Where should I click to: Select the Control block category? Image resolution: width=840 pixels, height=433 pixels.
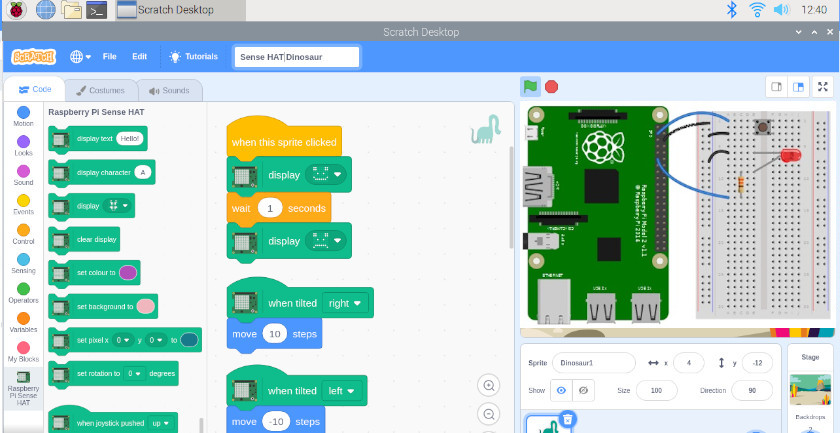[24, 234]
